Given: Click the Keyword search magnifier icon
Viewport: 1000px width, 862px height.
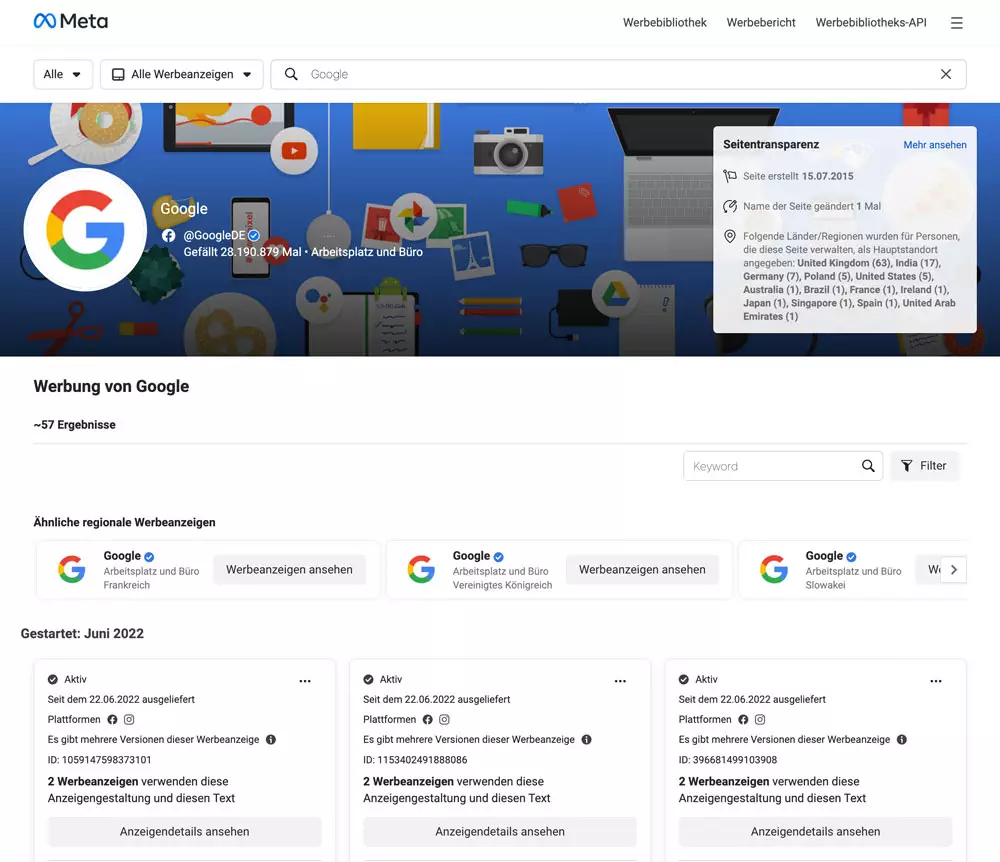Looking at the screenshot, I should (868, 466).
